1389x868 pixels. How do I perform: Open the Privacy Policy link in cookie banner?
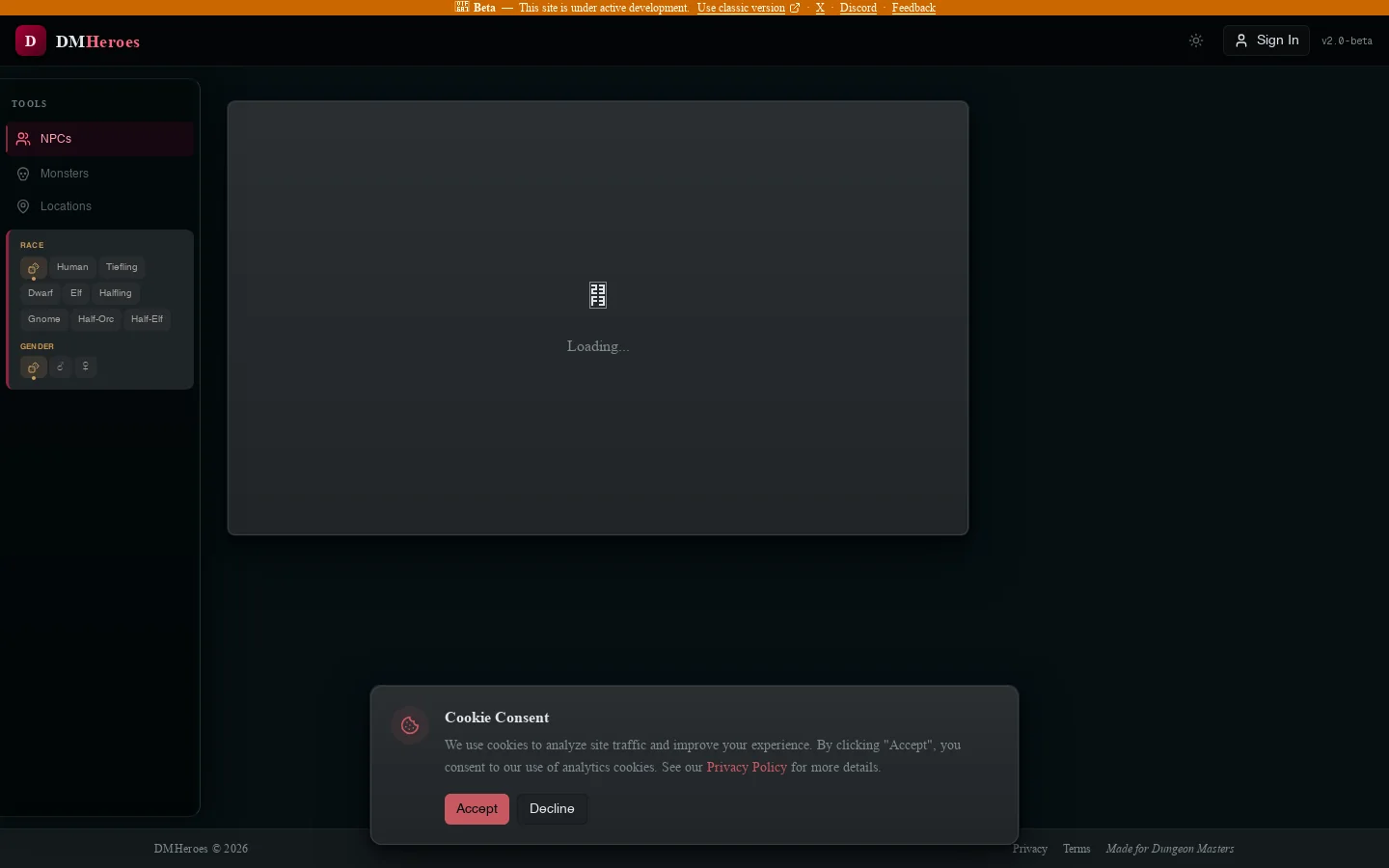click(x=747, y=768)
